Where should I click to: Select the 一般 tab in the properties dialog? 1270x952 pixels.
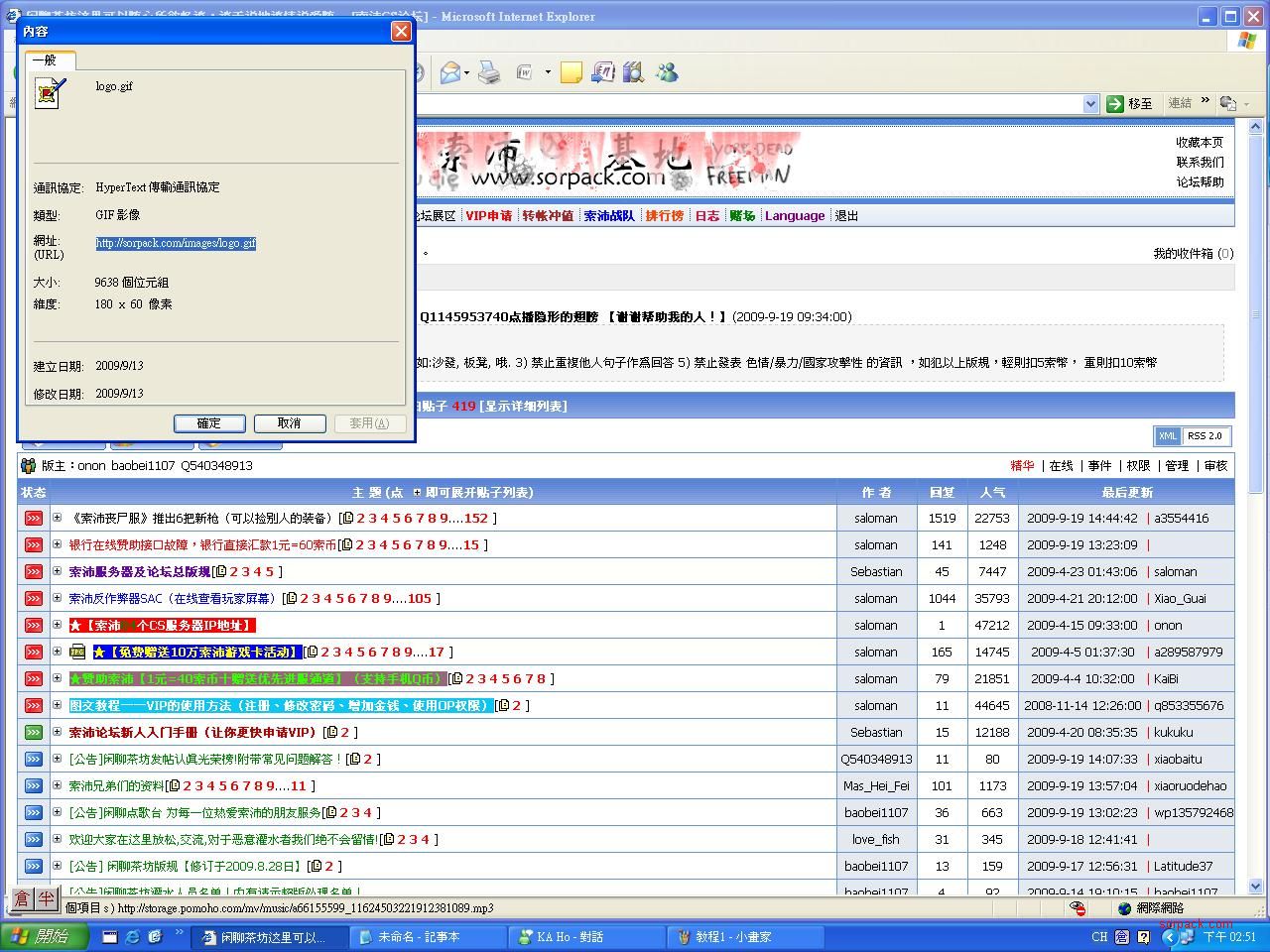coord(45,60)
